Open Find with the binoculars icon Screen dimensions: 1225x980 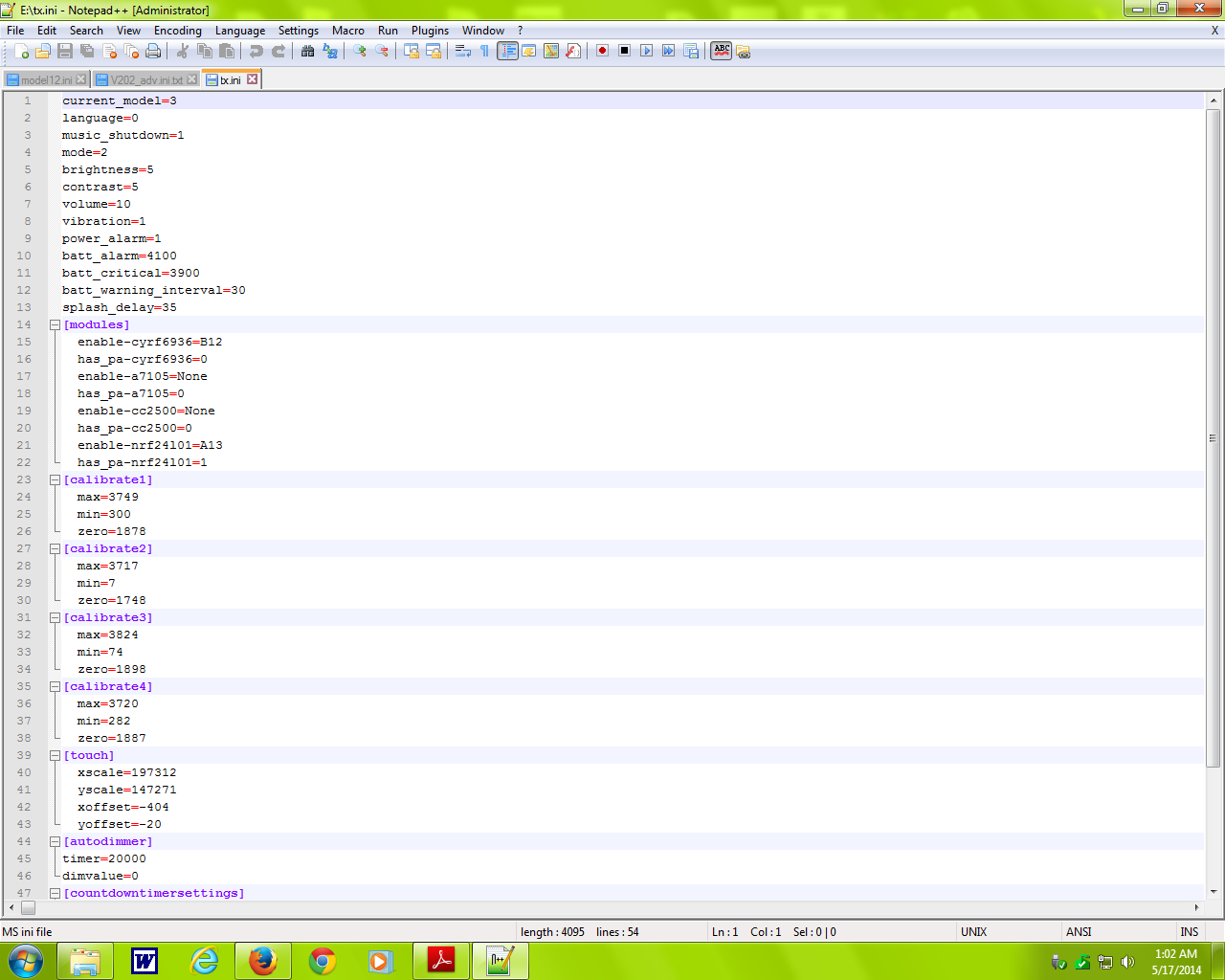[x=308, y=51]
